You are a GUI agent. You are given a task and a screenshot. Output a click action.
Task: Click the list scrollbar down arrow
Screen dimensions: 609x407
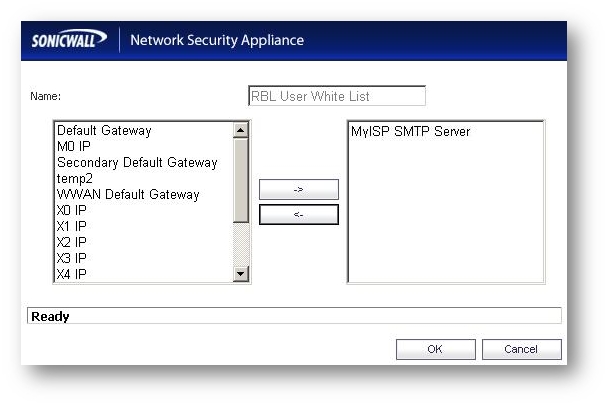coord(241,274)
